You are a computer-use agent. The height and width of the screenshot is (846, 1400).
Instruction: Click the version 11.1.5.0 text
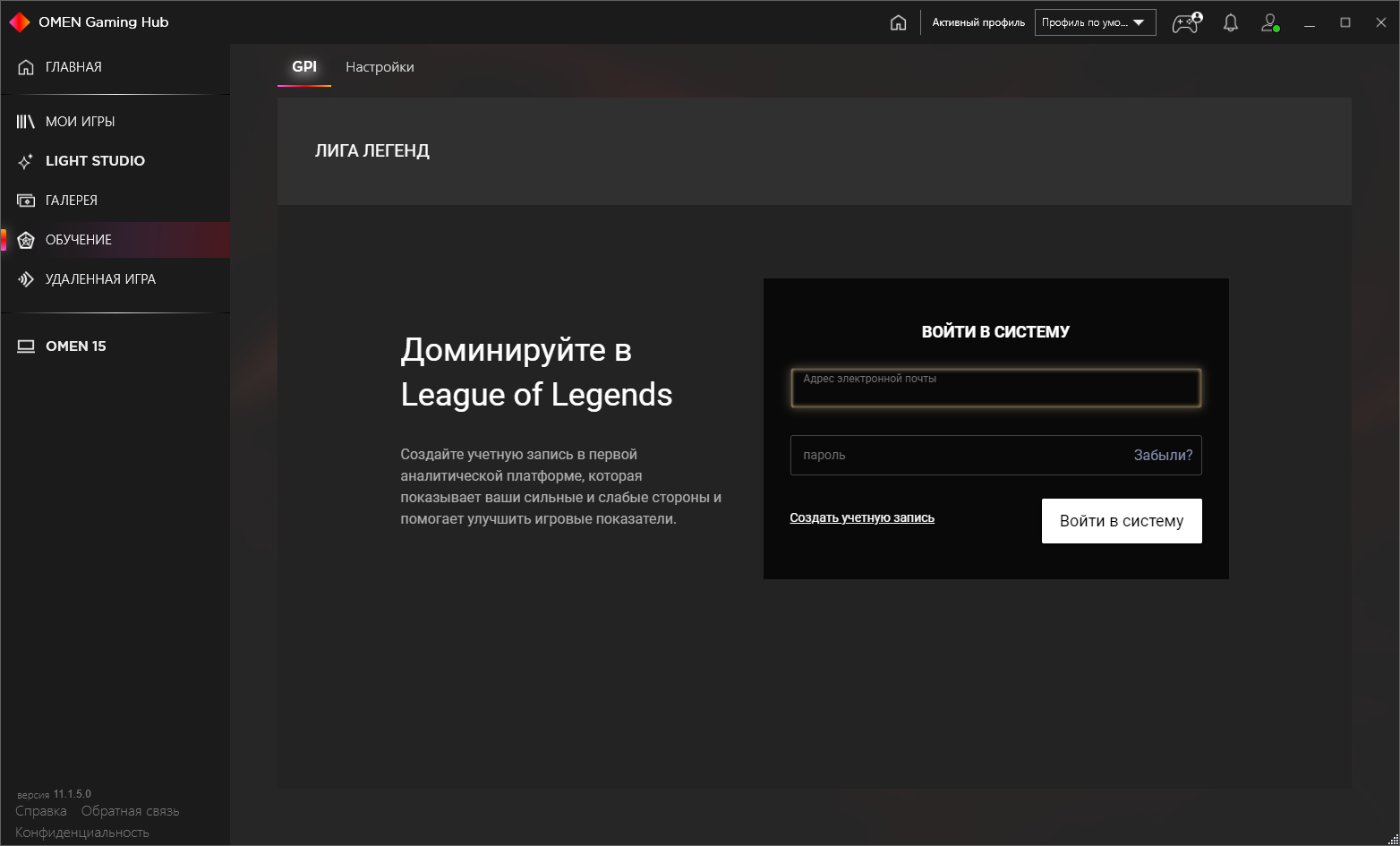54,794
